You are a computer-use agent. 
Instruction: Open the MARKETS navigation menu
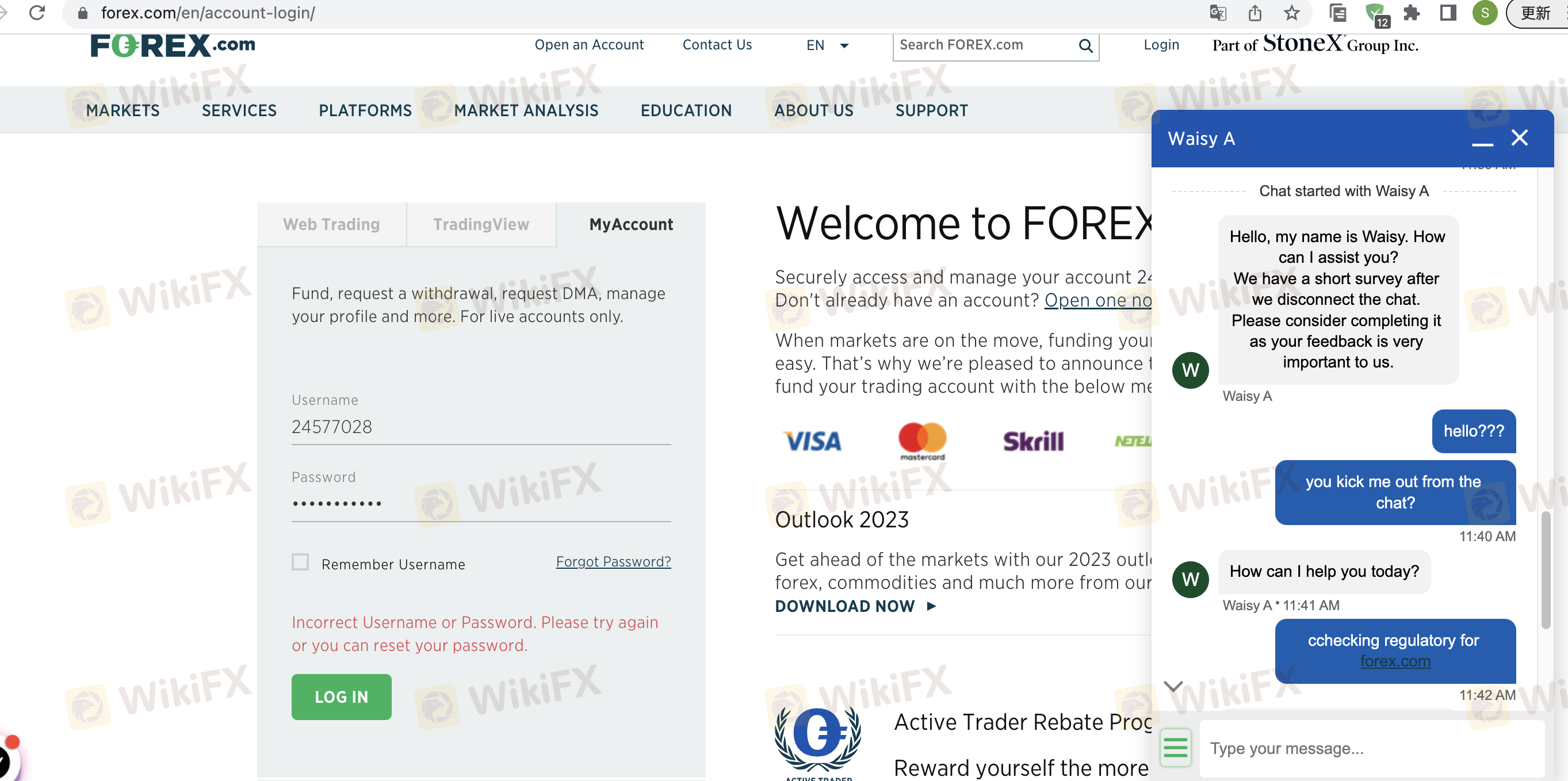[x=123, y=110]
